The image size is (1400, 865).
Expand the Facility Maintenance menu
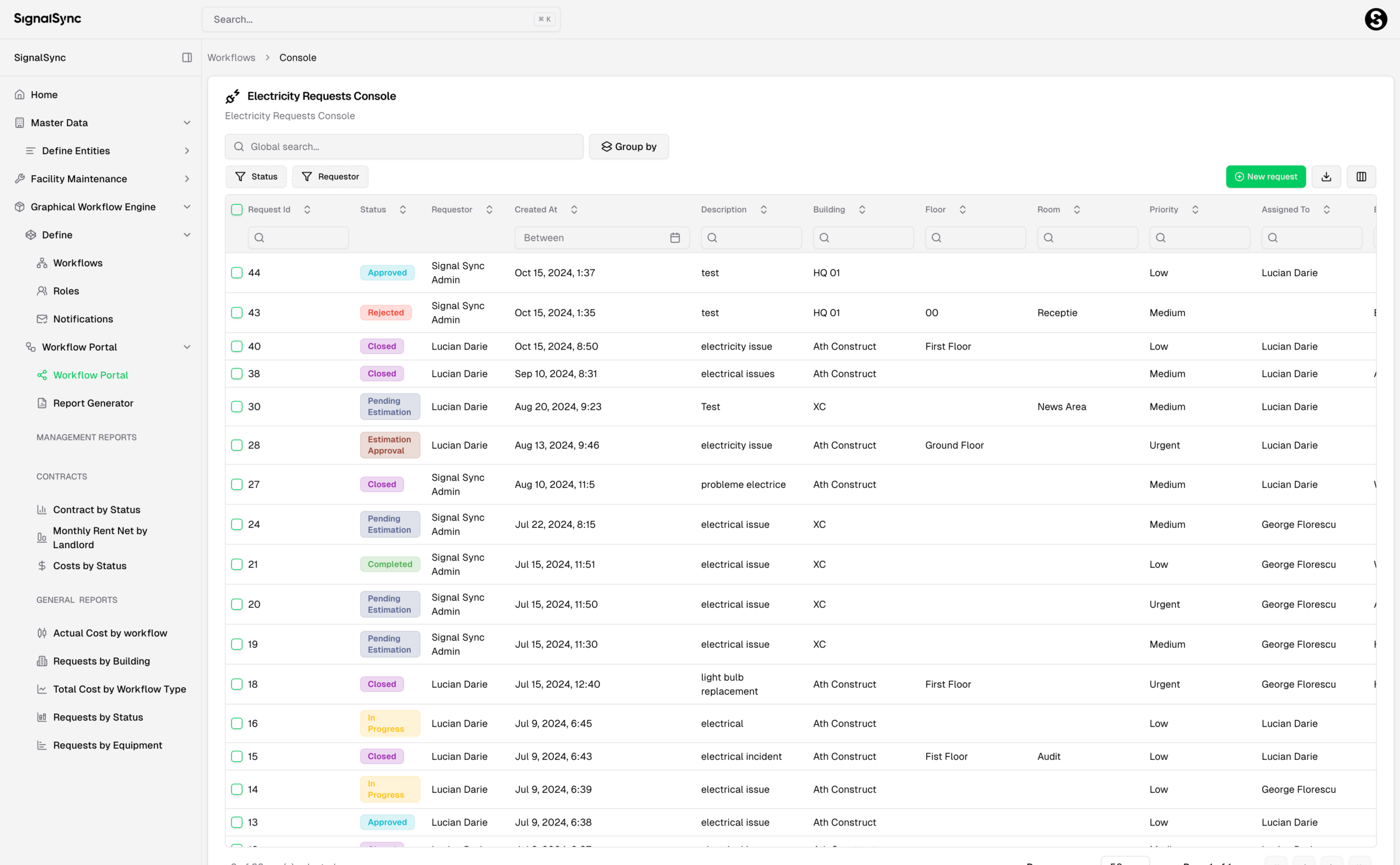(187, 178)
